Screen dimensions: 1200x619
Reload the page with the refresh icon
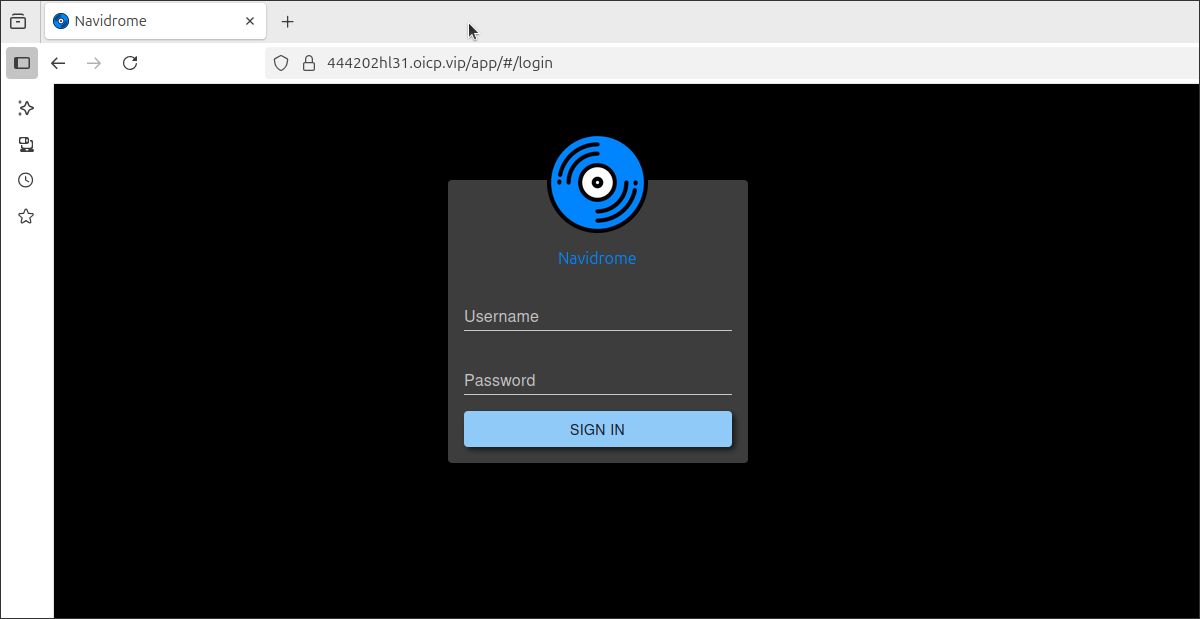[130, 63]
